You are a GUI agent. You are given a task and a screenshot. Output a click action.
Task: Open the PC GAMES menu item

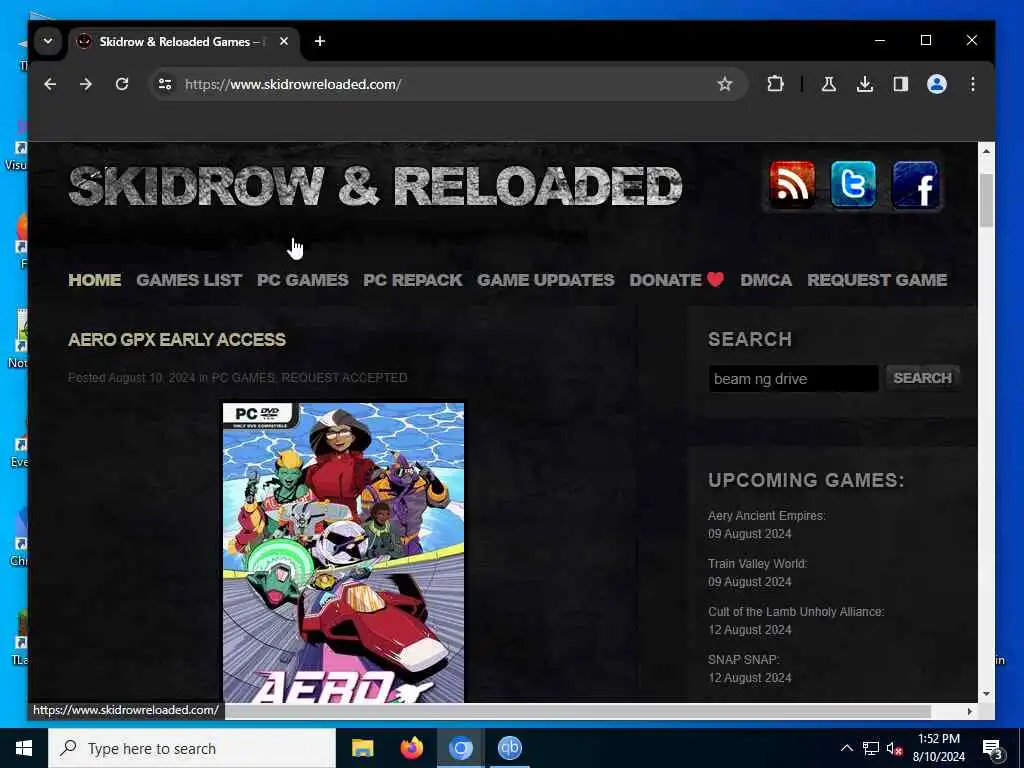(302, 280)
